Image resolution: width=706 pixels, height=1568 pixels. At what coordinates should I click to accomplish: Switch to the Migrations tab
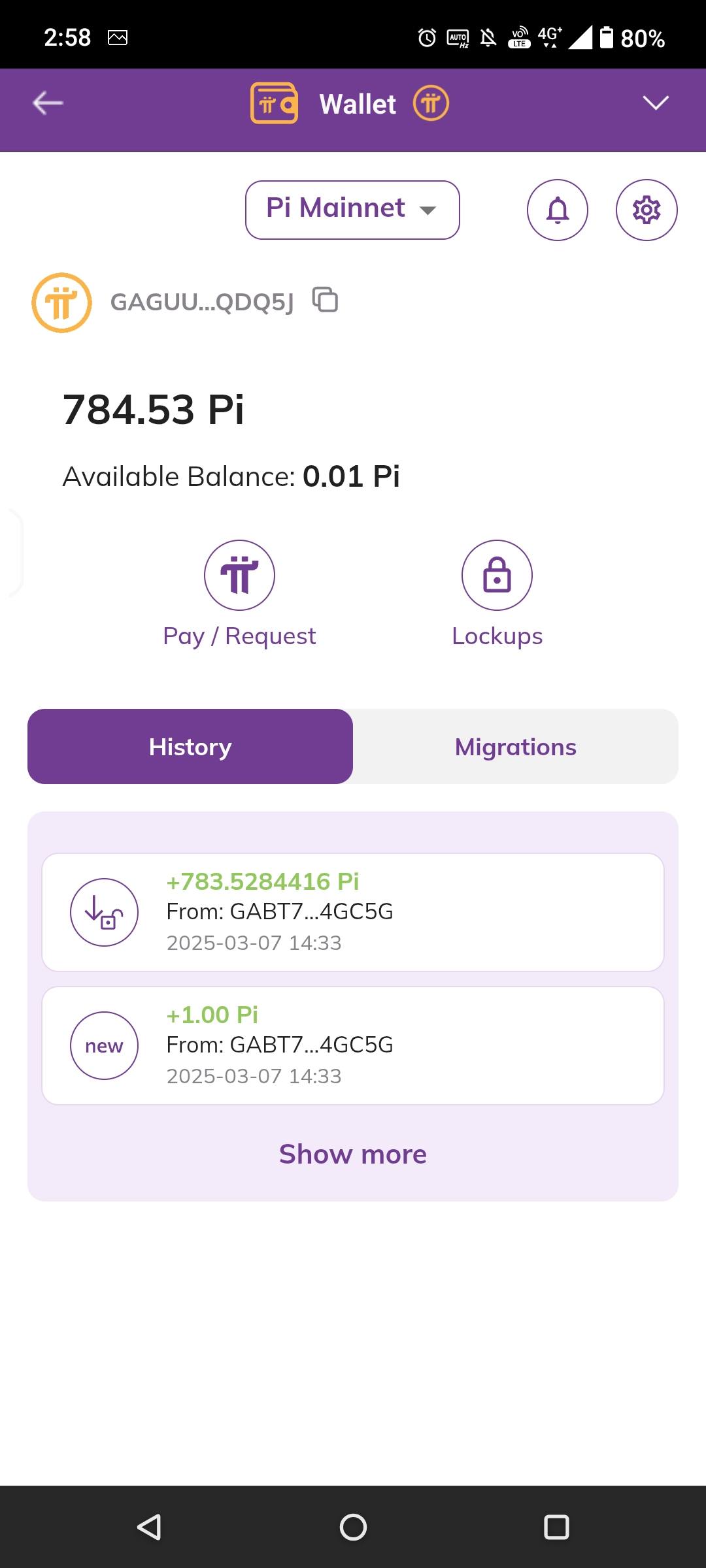point(516,746)
